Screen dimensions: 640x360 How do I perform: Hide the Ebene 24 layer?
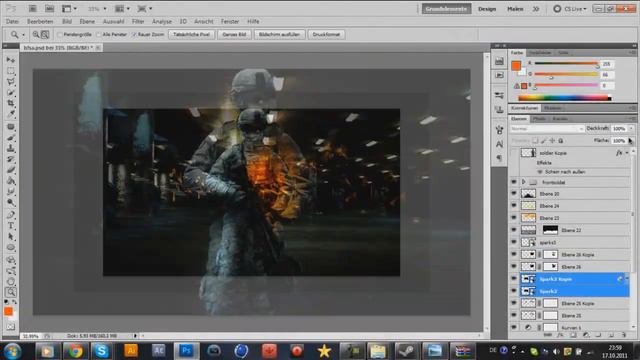pyautogui.click(x=514, y=206)
